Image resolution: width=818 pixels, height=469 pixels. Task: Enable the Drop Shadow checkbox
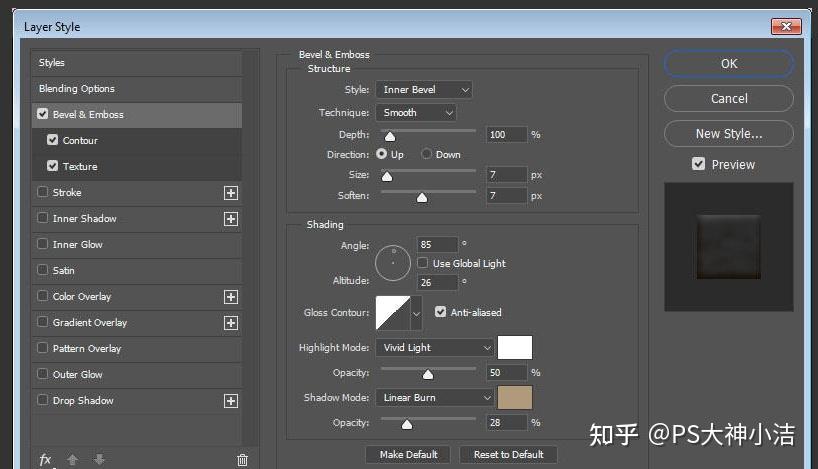(x=42, y=400)
